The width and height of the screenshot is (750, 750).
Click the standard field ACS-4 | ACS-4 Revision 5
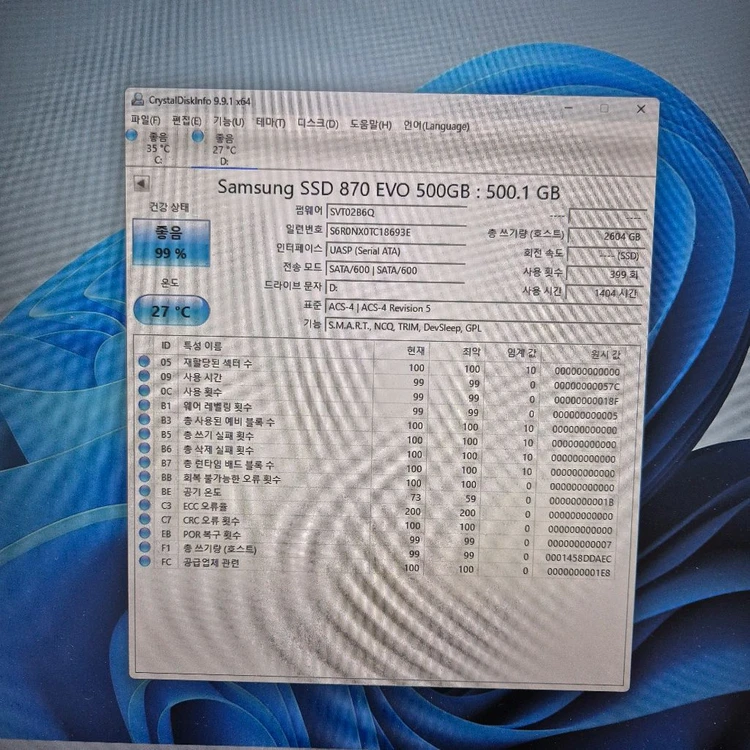point(484,309)
